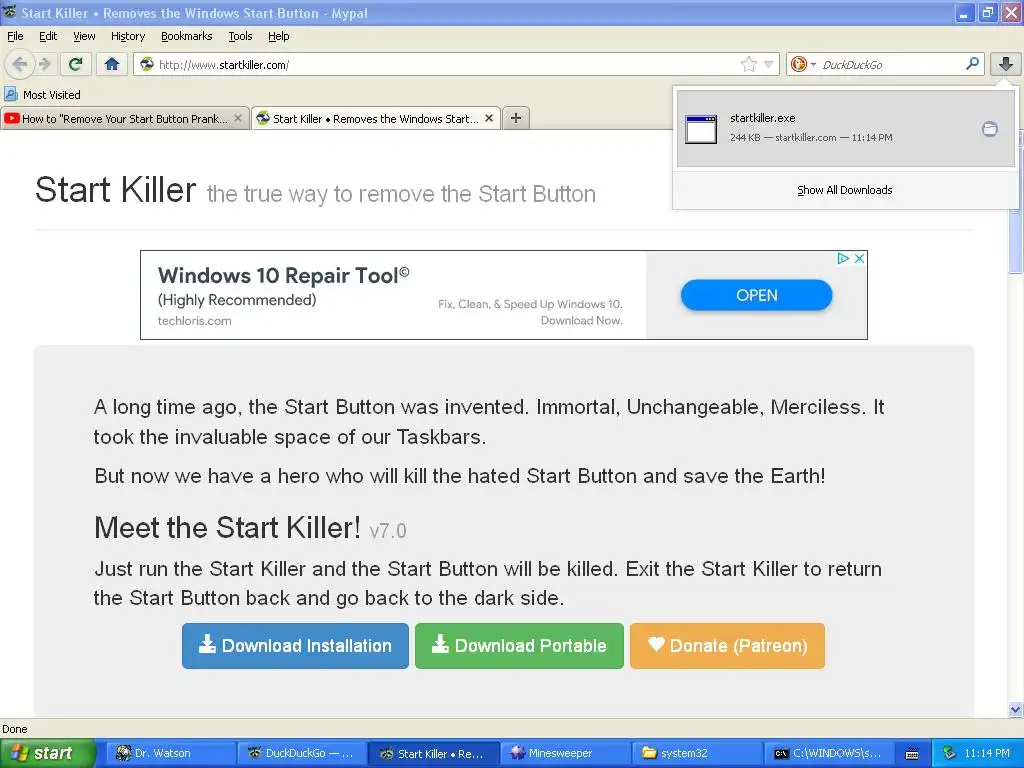Switch to Minesweeper taskbar window
1024x768 pixels.
566,753
